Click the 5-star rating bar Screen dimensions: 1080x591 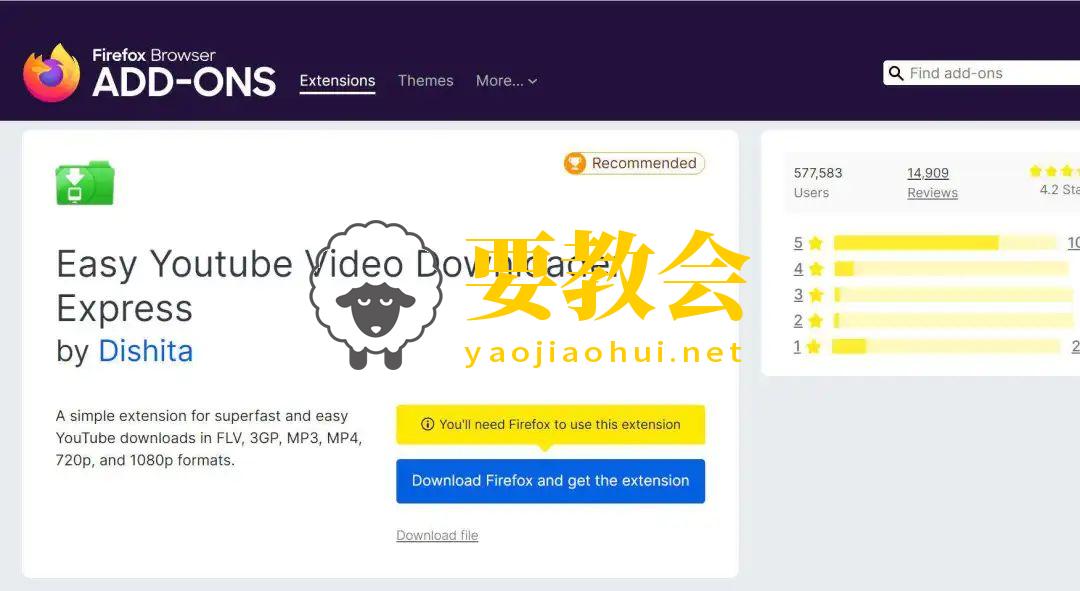coord(944,242)
